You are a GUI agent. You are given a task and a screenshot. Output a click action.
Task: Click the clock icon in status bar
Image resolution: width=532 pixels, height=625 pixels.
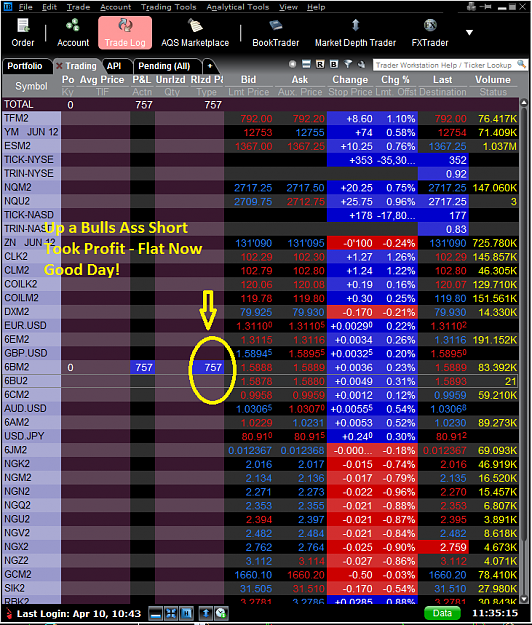221,613
